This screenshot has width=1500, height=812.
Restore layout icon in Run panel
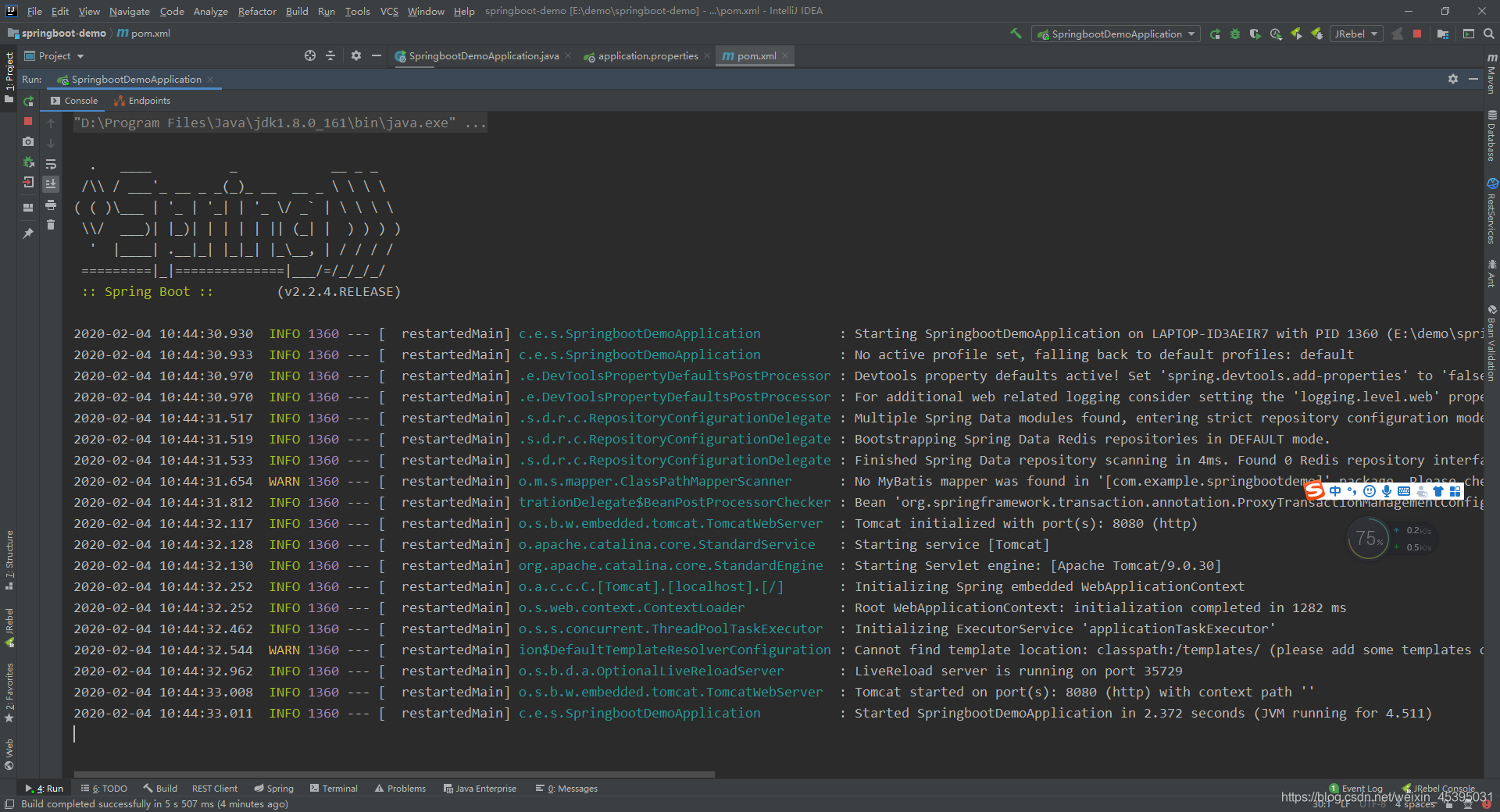[28, 208]
